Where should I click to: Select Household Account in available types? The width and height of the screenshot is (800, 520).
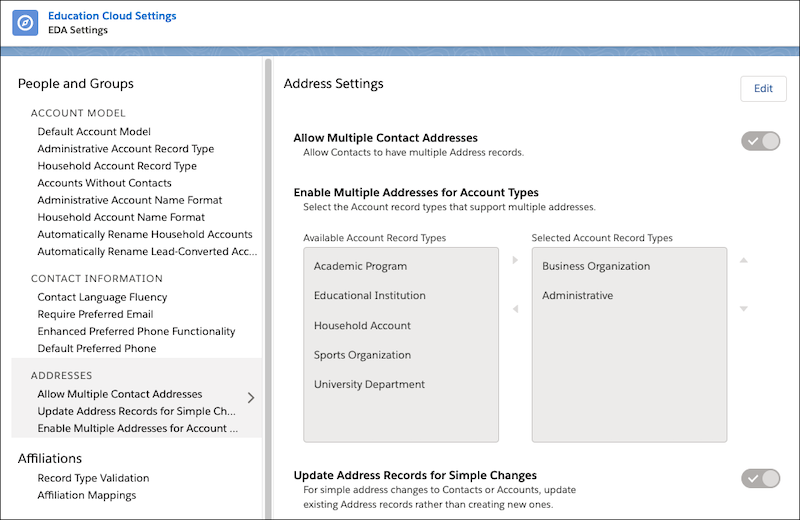[x=362, y=326]
